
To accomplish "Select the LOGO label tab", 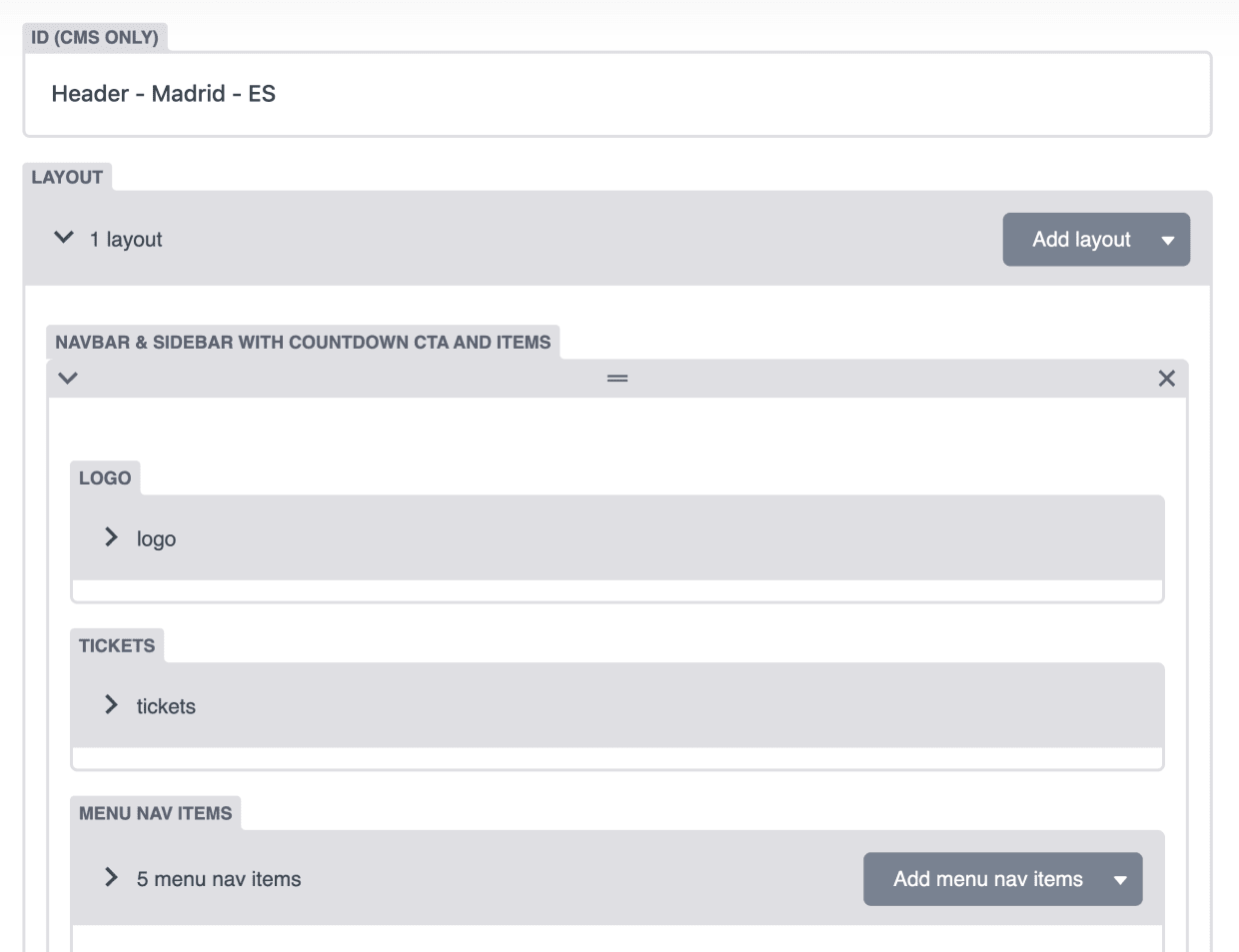I will coord(105,477).
